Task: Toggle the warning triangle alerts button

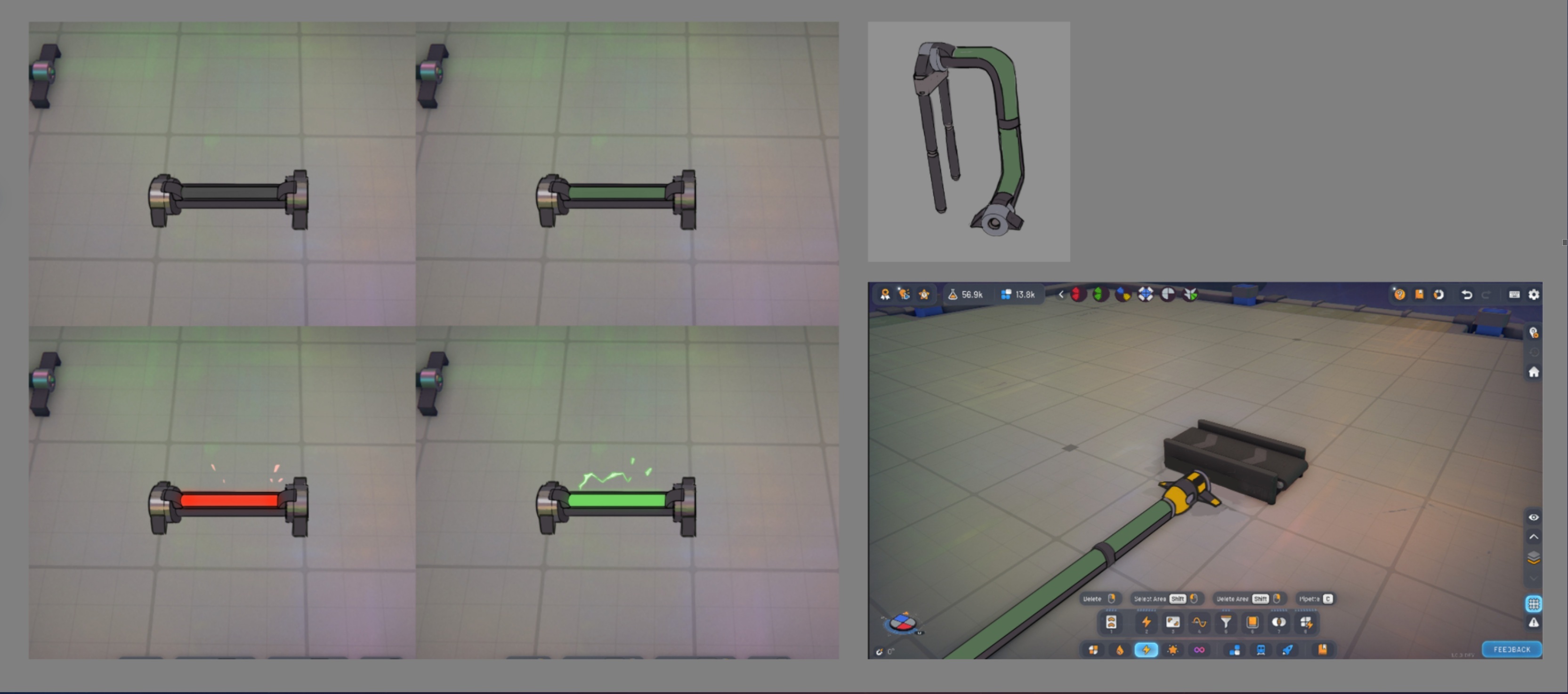Action: pyautogui.click(x=1533, y=622)
